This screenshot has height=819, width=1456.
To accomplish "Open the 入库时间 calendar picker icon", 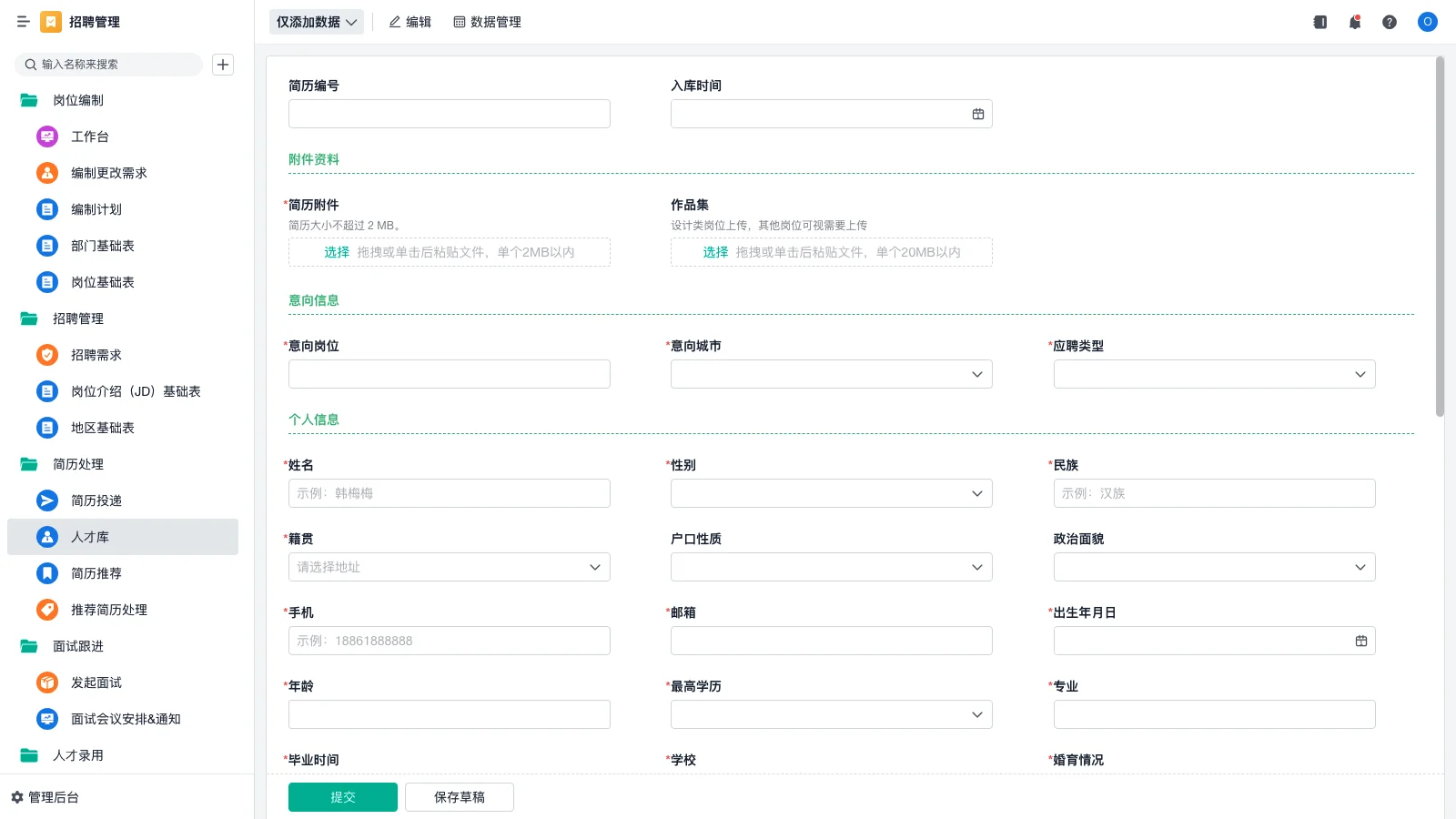I will coord(977,113).
